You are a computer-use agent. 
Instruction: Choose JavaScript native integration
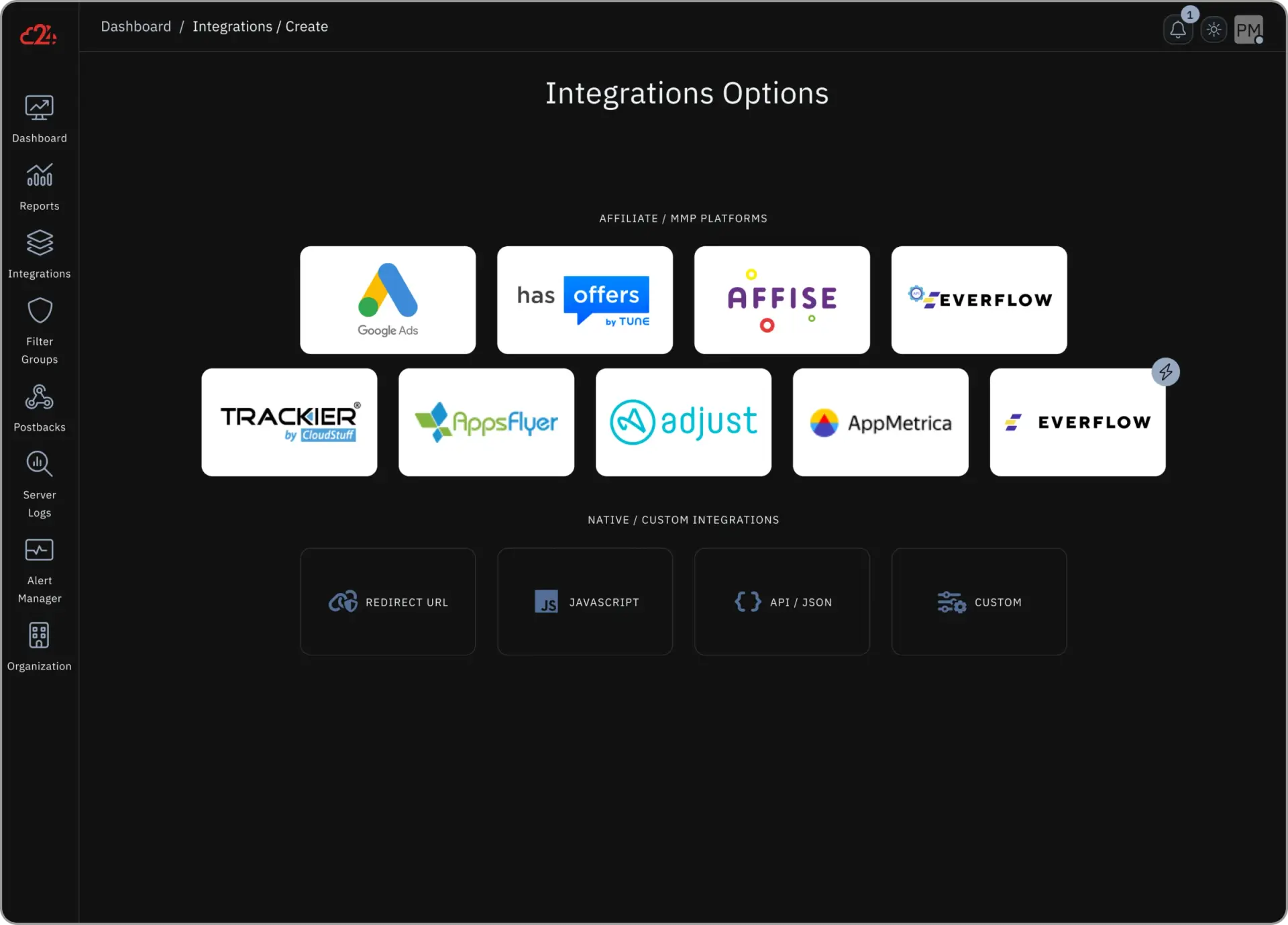click(x=585, y=602)
